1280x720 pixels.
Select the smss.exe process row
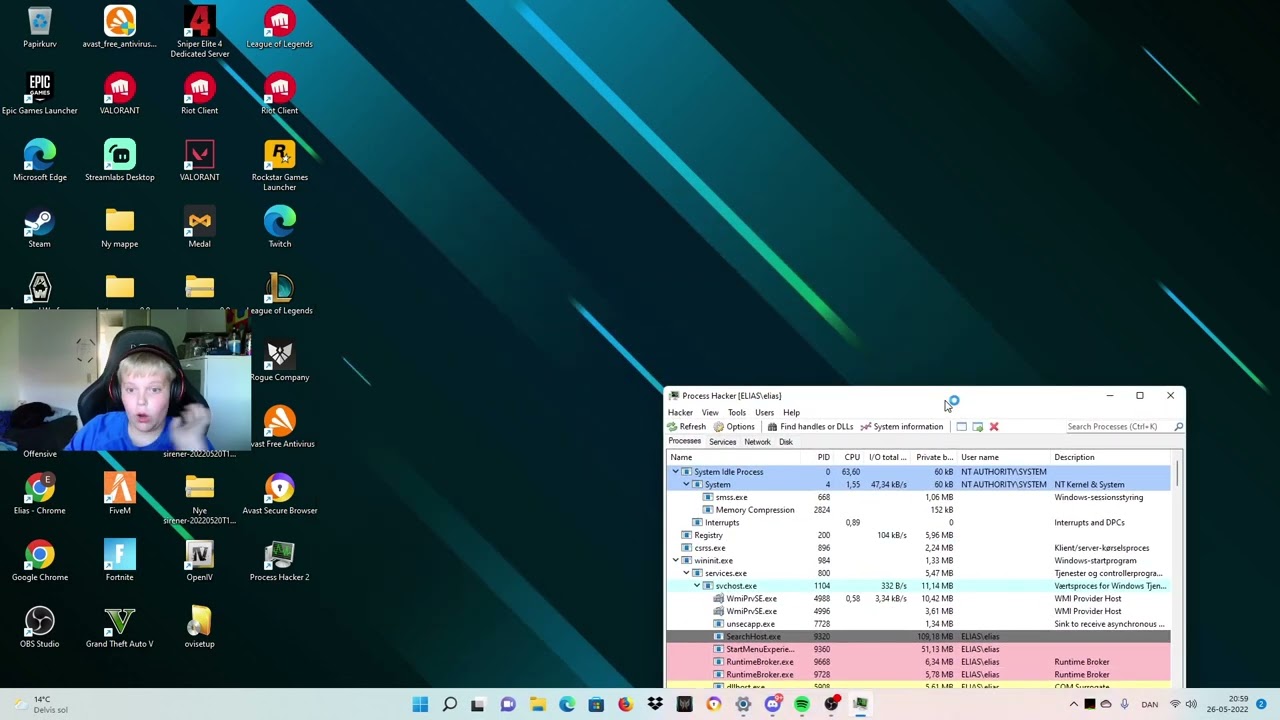918,497
